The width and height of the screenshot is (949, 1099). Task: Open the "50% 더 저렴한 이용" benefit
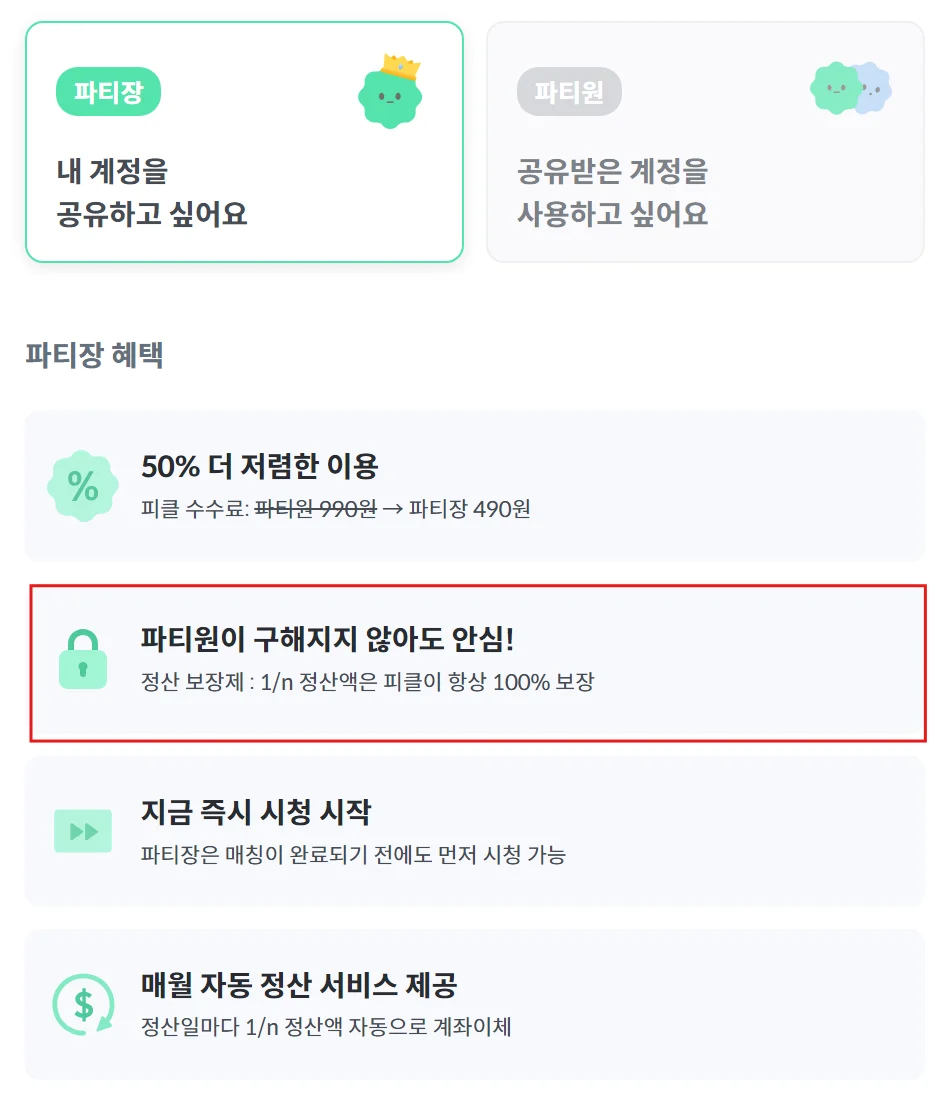point(475,485)
